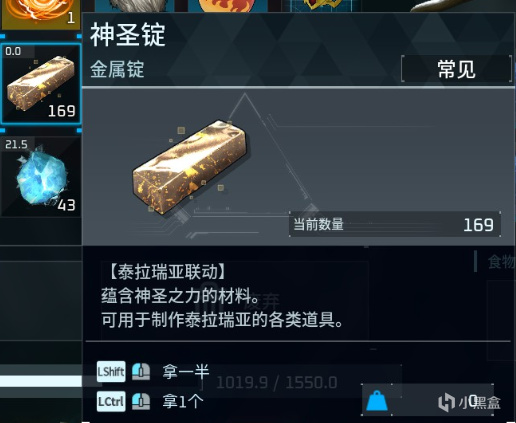
Task: Click the LCtrl key hint
Action: (111, 401)
